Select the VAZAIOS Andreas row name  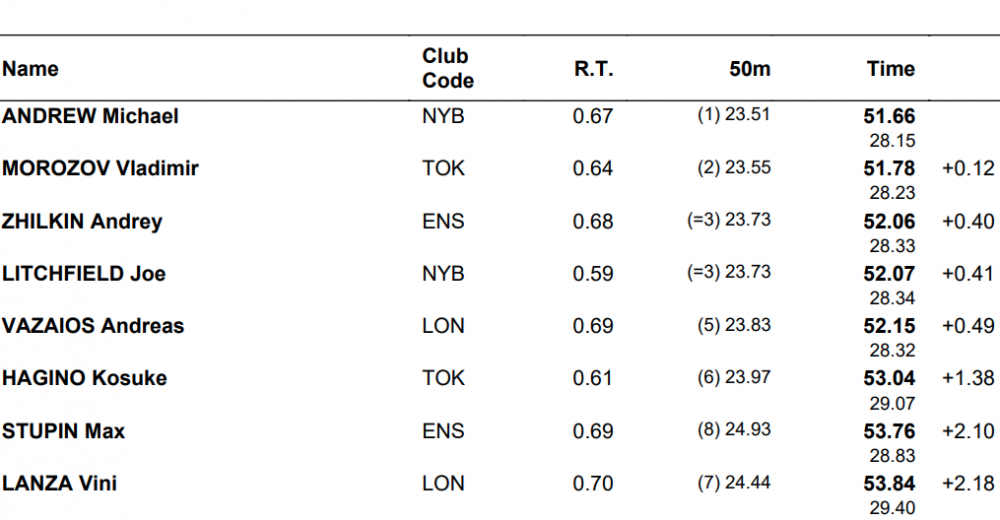click(93, 326)
